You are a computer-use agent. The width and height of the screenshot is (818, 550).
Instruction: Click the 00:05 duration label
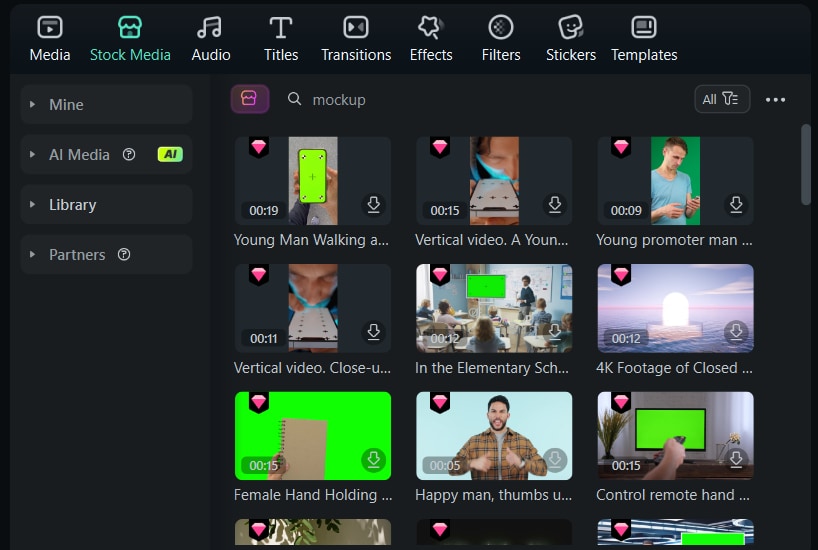(x=444, y=465)
